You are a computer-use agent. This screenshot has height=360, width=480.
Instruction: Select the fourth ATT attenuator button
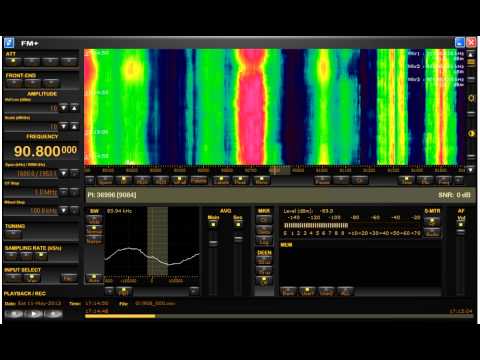[69, 61]
